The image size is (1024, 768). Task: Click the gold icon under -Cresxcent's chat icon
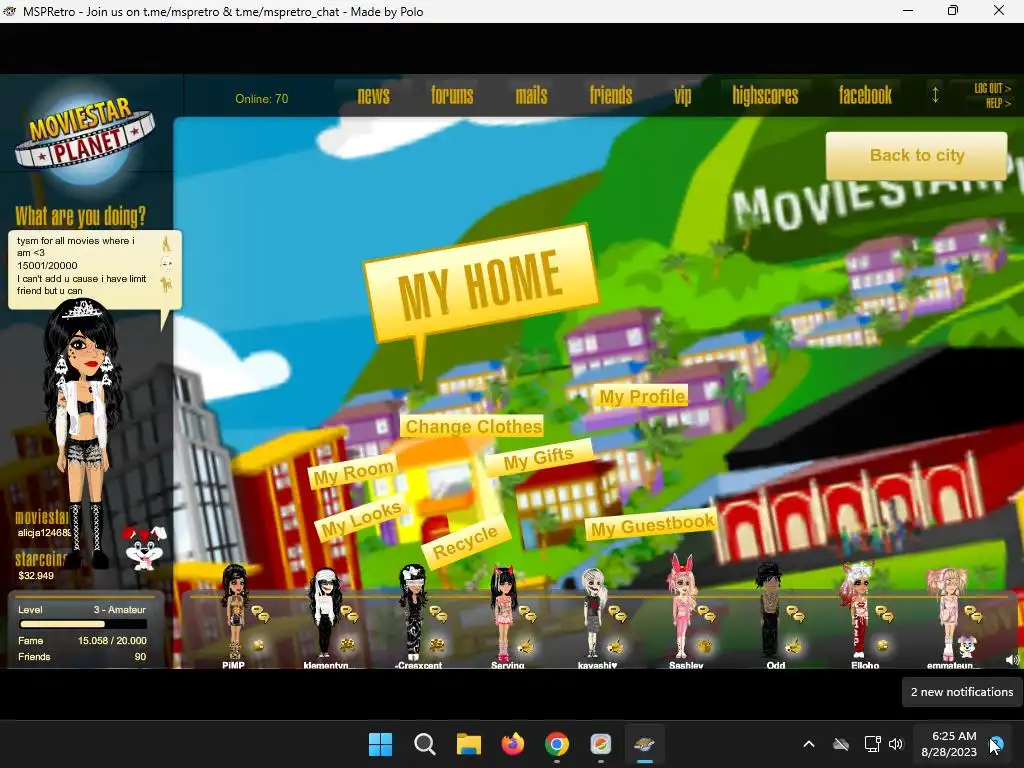(x=437, y=645)
